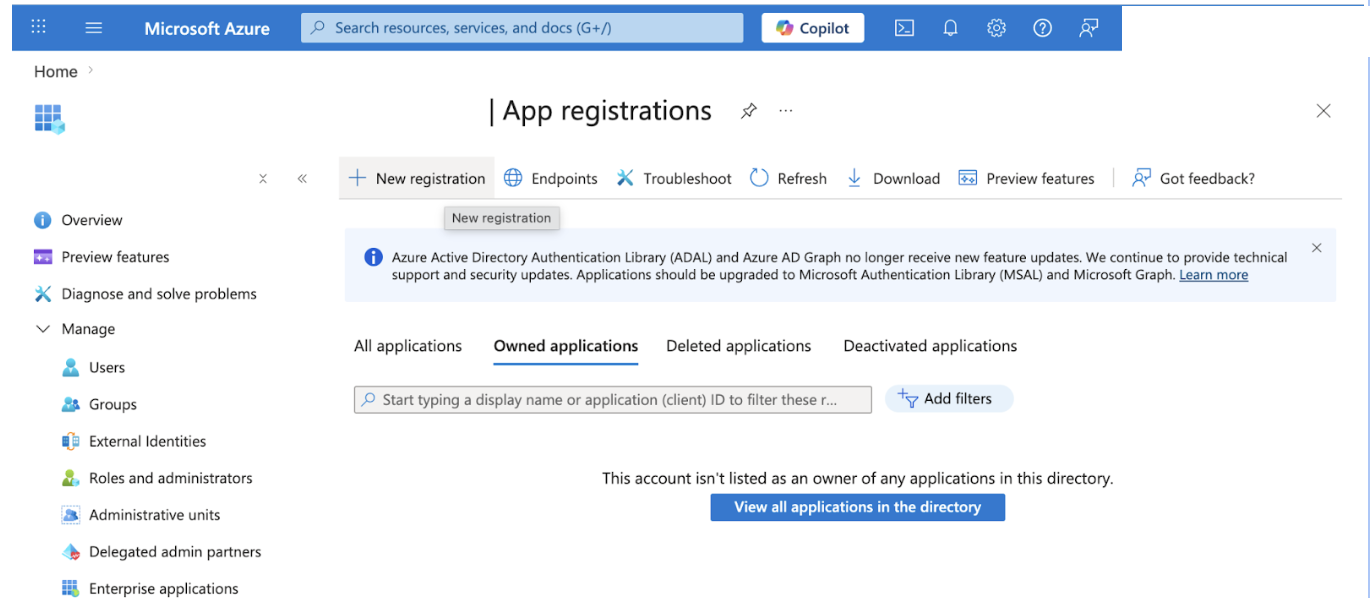Dismiss the ADAL deprecation banner
Image resolution: width=1370 pixels, height=598 pixels.
click(1317, 248)
